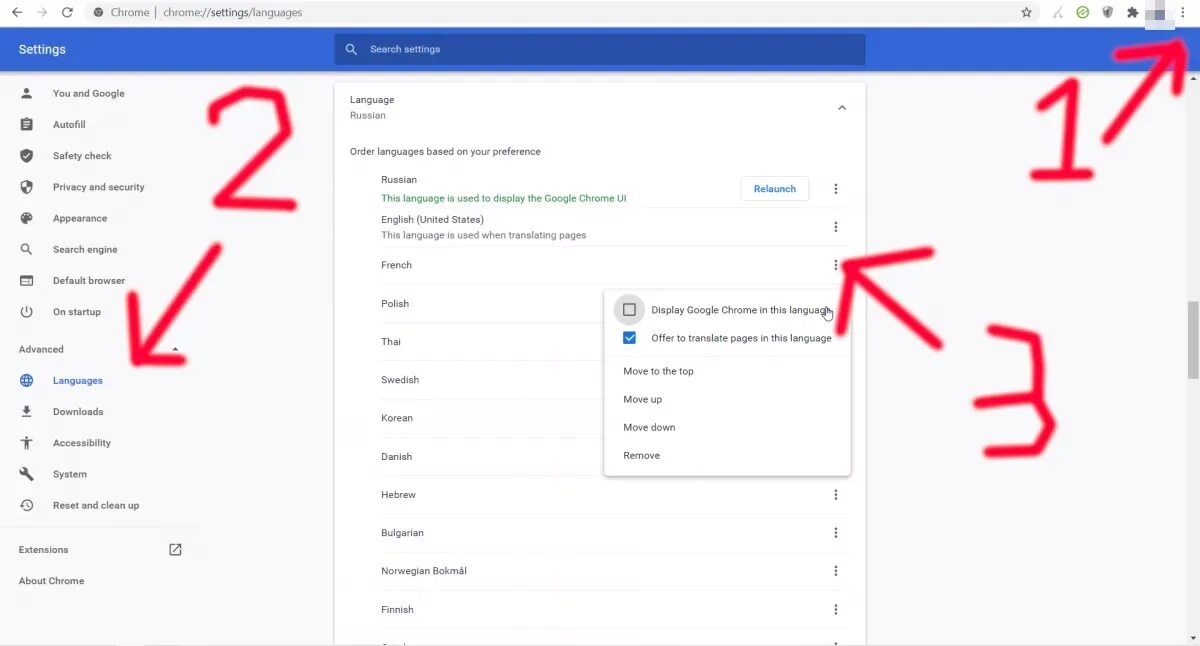Focus the Search settings field
This screenshot has height=646, width=1200.
pyautogui.click(x=600, y=49)
